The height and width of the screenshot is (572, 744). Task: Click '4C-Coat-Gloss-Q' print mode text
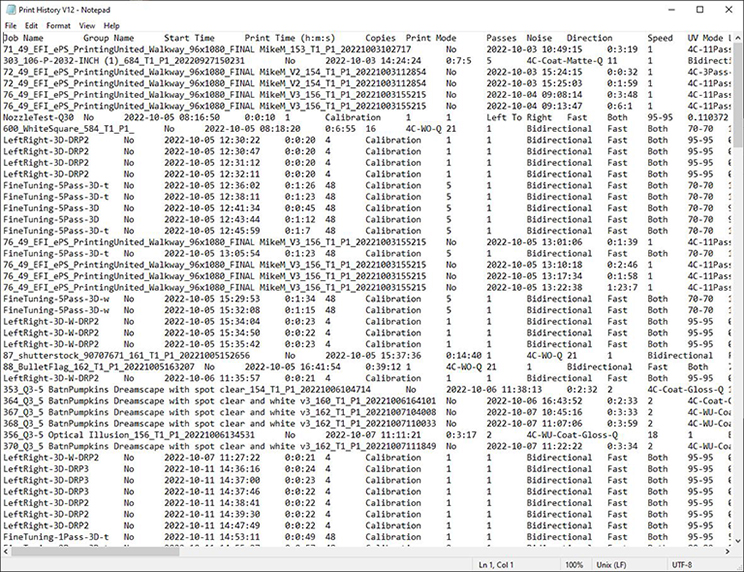click(685, 389)
